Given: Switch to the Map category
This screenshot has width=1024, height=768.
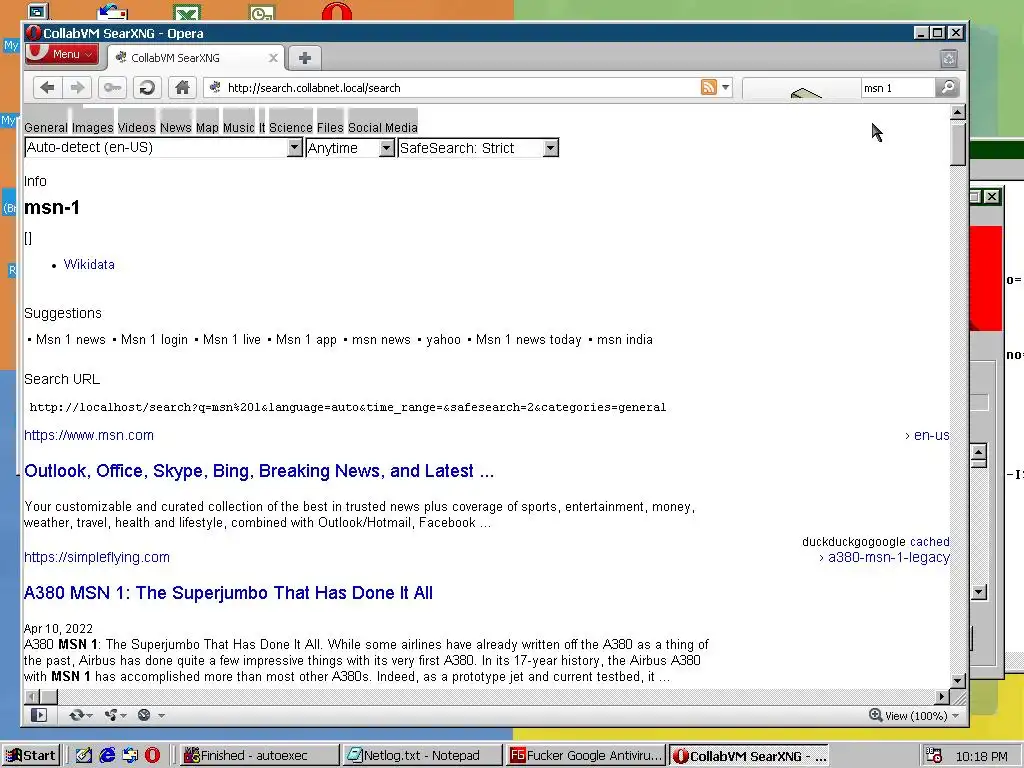Looking at the screenshot, I should 207,127.
